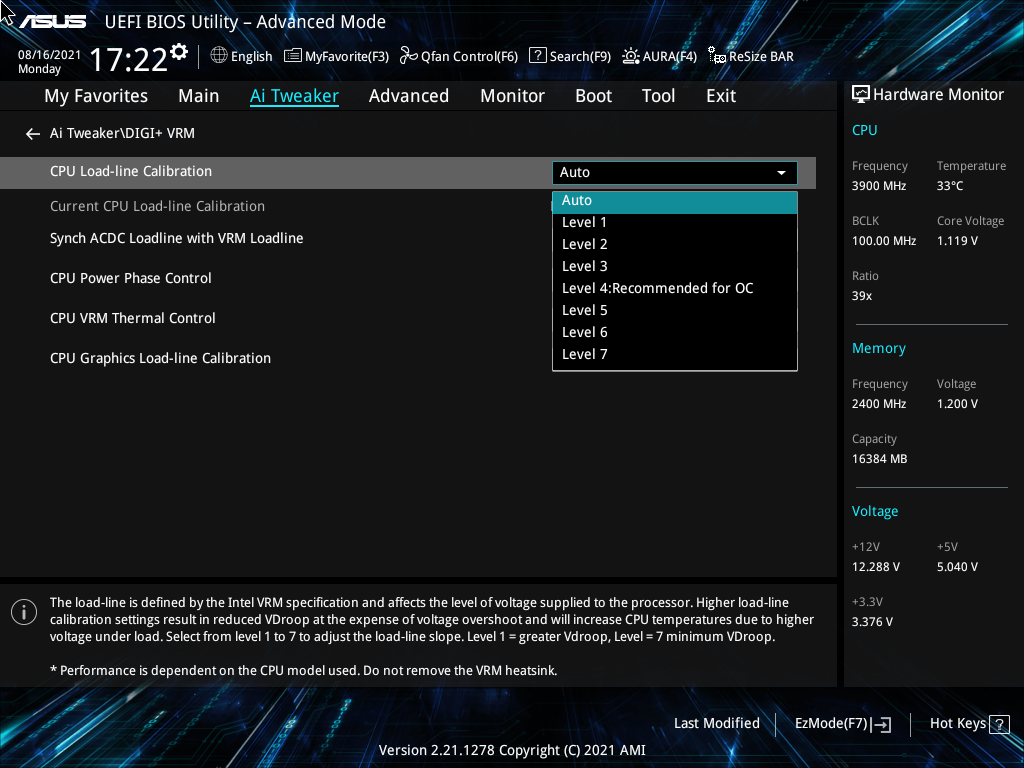Choose Level 5 load-line option
Screen dimensions: 1024x768
[675, 311]
